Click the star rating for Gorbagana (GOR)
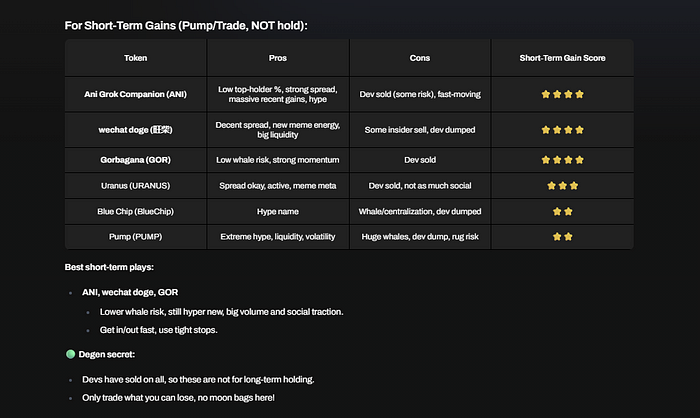This screenshot has height=418, width=700. [x=562, y=160]
